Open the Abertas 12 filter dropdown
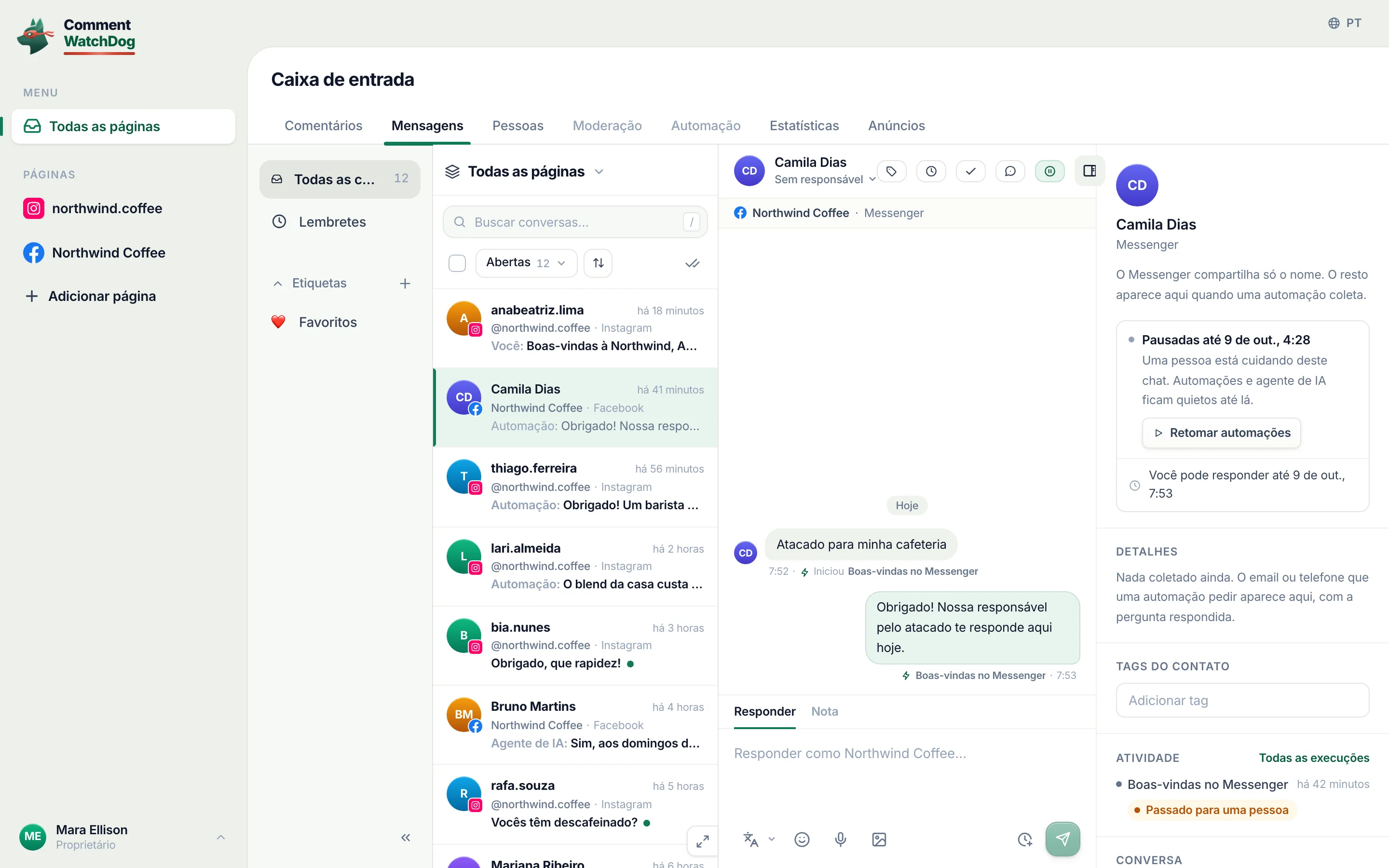Image resolution: width=1389 pixels, height=868 pixels. (x=526, y=263)
